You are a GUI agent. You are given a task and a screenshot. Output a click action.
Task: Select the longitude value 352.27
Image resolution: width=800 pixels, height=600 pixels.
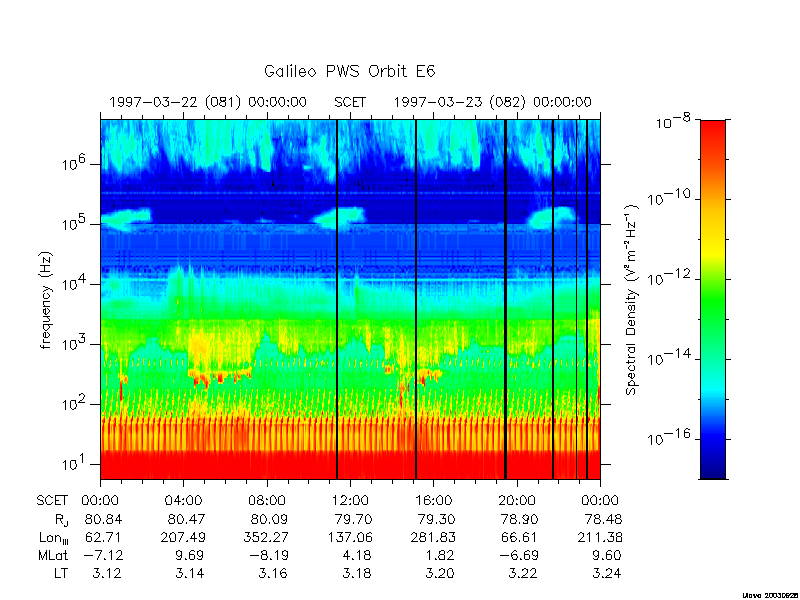266,537
